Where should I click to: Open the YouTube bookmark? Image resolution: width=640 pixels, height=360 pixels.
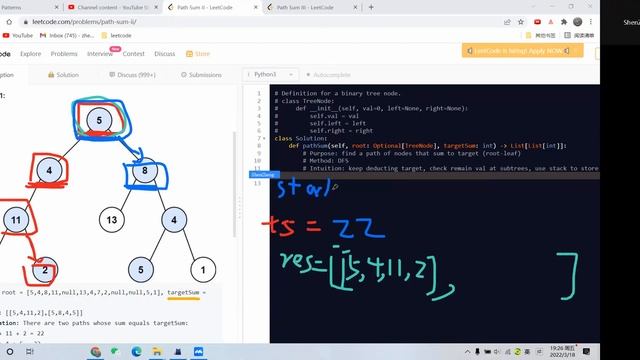pyautogui.click(x=18, y=36)
